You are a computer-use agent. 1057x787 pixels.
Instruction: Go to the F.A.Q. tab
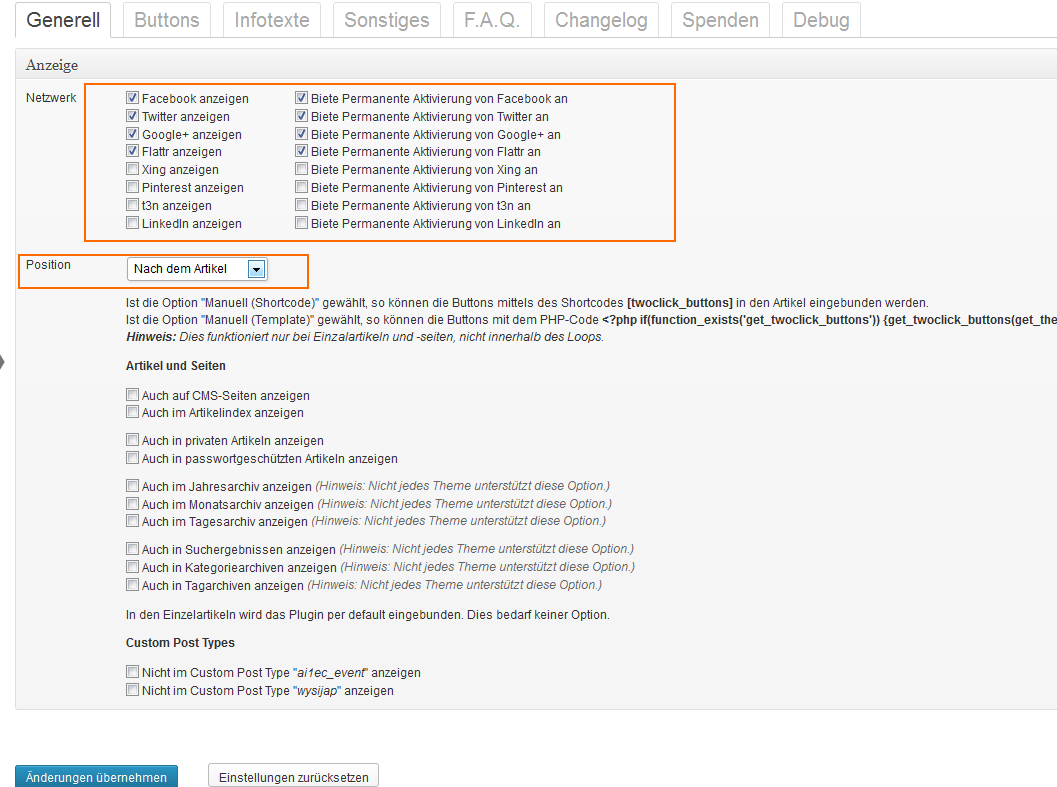coord(491,20)
